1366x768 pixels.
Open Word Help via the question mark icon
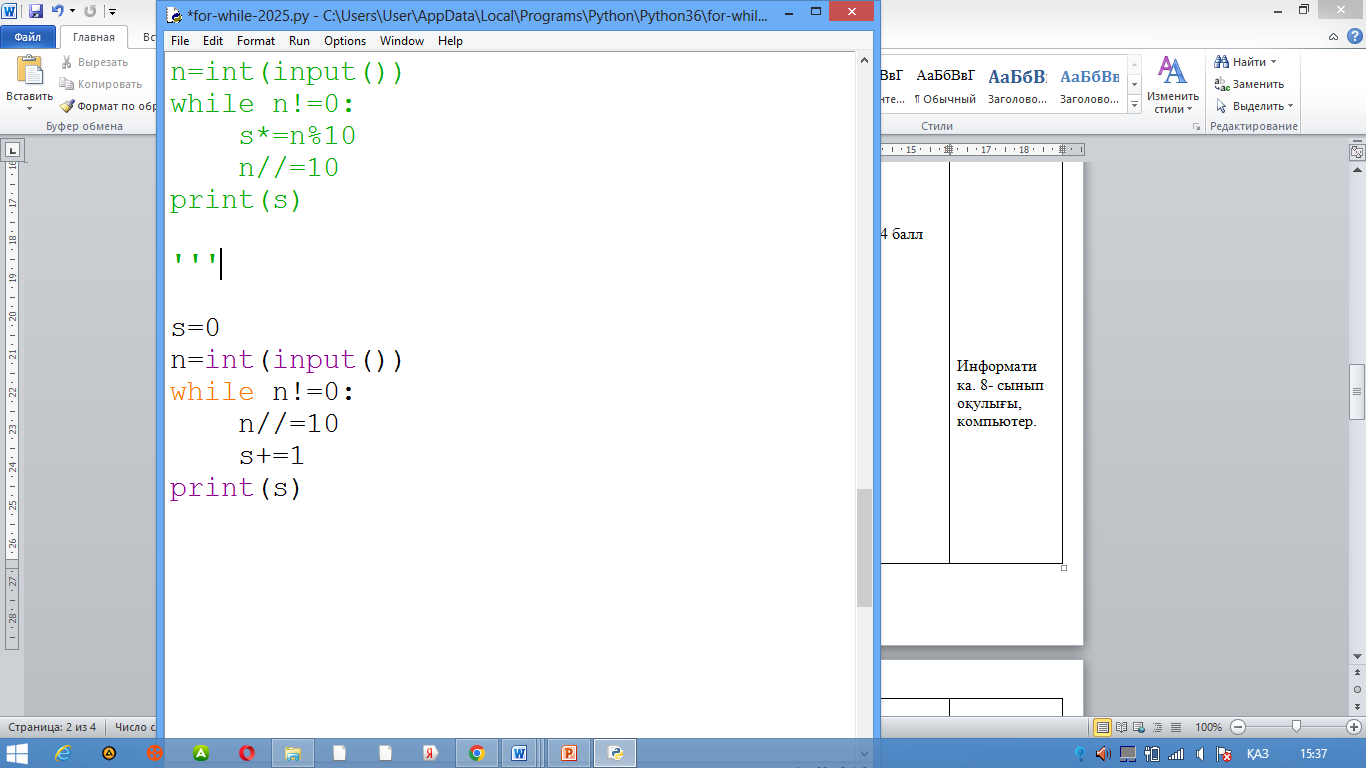point(1354,37)
